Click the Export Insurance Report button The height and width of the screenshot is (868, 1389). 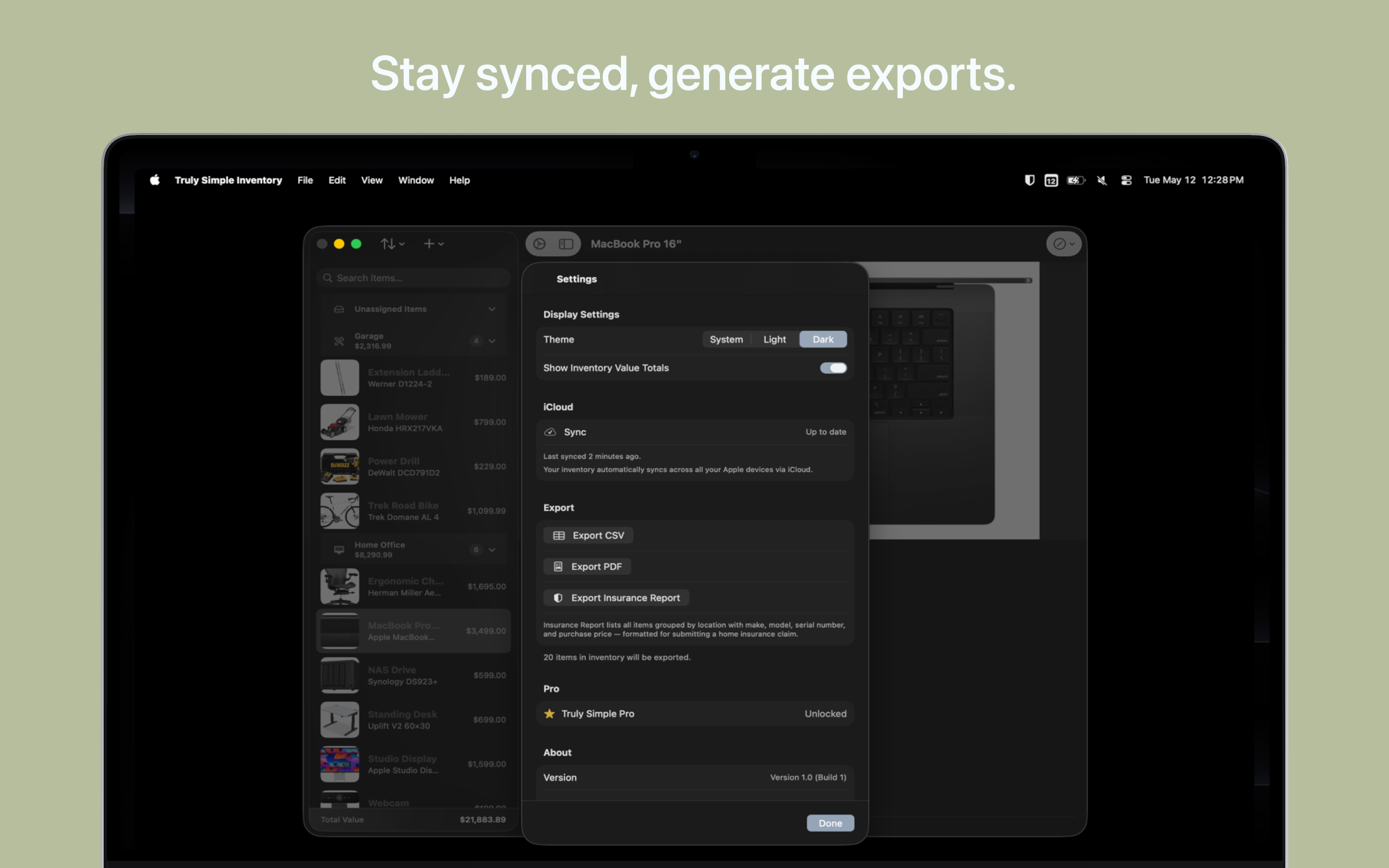click(x=616, y=597)
